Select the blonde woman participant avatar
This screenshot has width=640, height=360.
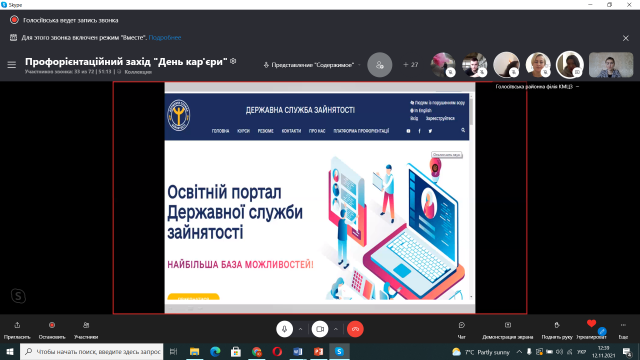[538, 64]
